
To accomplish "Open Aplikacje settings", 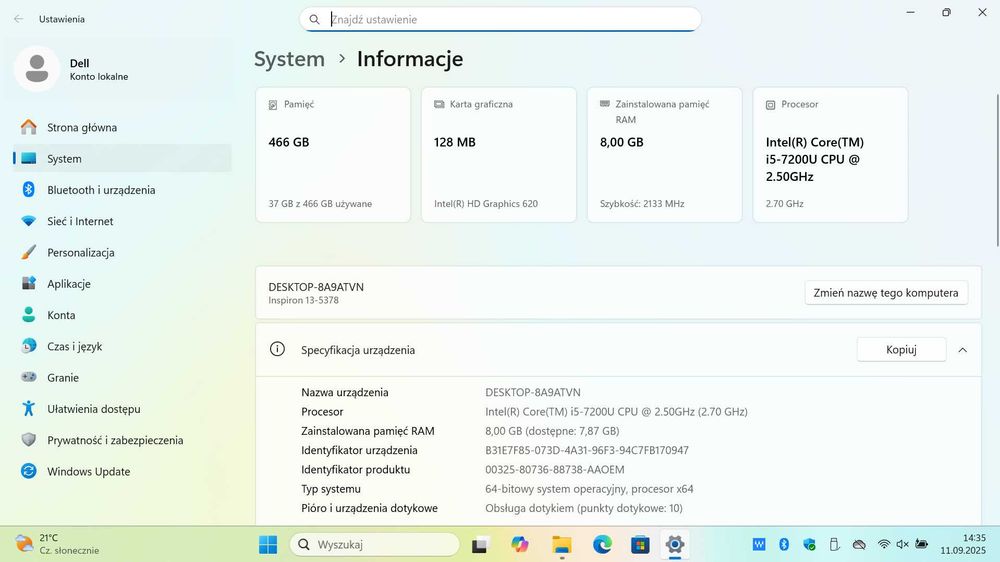I will (x=122, y=284).
